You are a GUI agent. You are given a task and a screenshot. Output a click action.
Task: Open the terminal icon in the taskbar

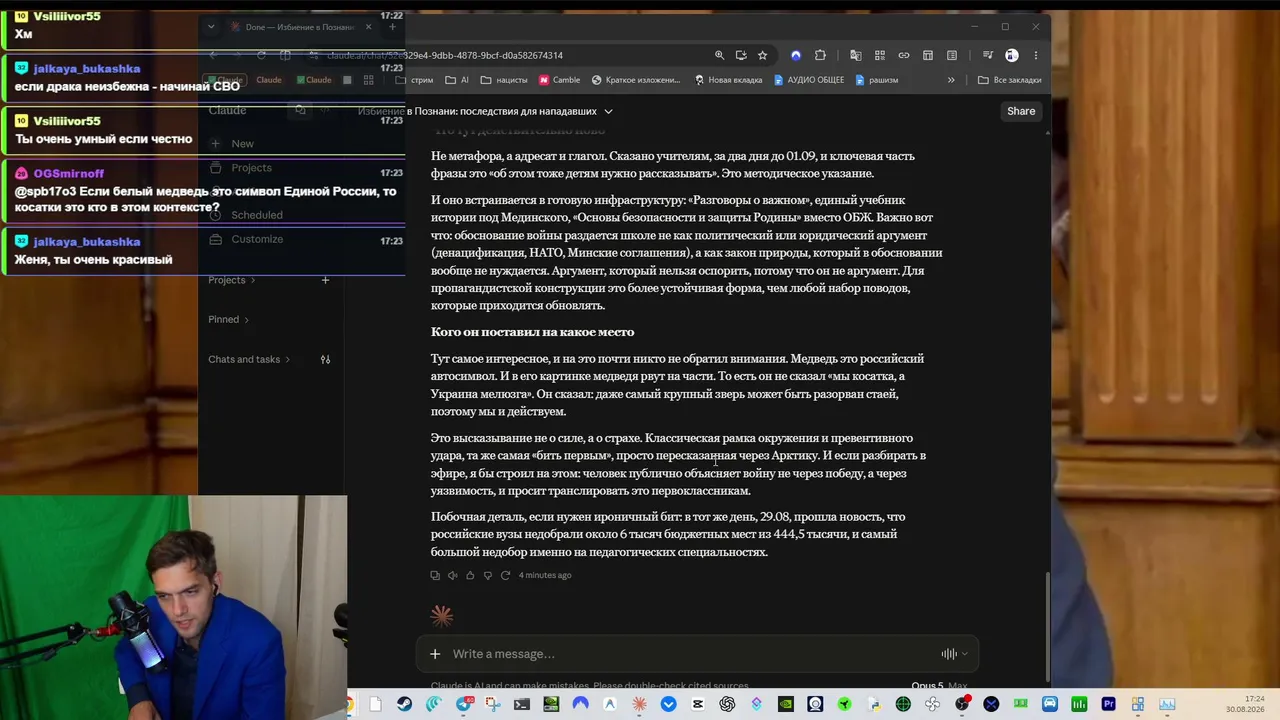(x=521, y=704)
